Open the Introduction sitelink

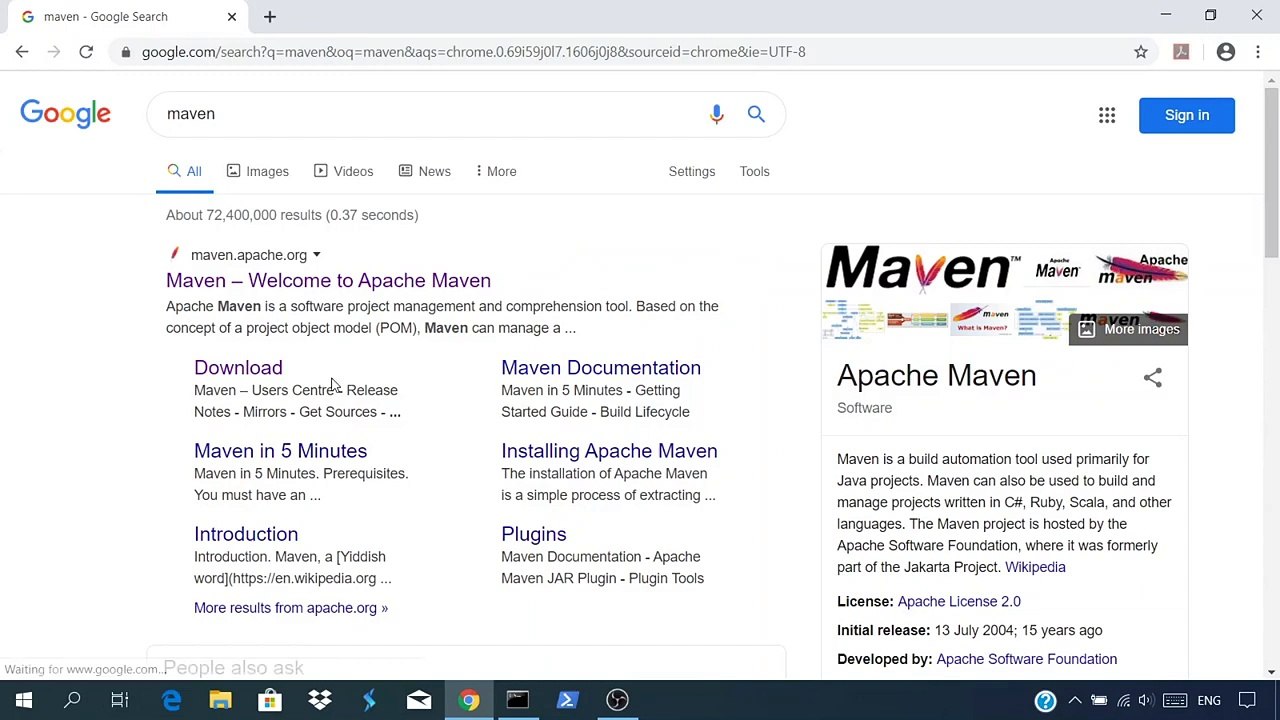pyautogui.click(x=246, y=534)
